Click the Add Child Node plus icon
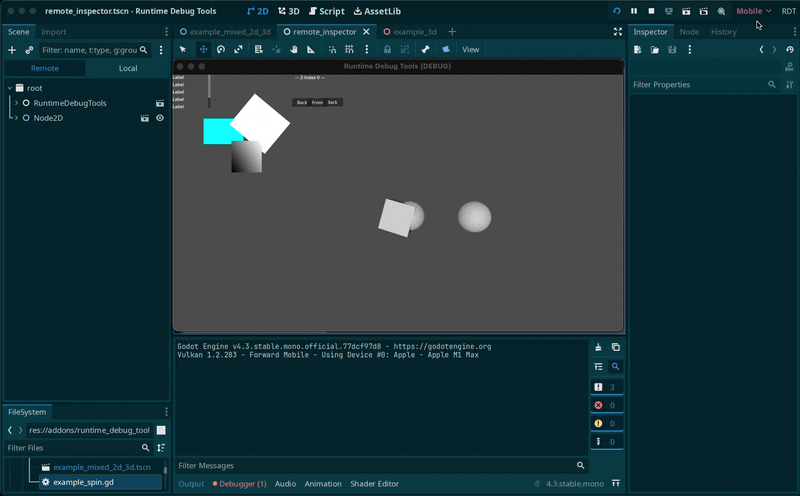The width and height of the screenshot is (800, 496). click(x=12, y=49)
